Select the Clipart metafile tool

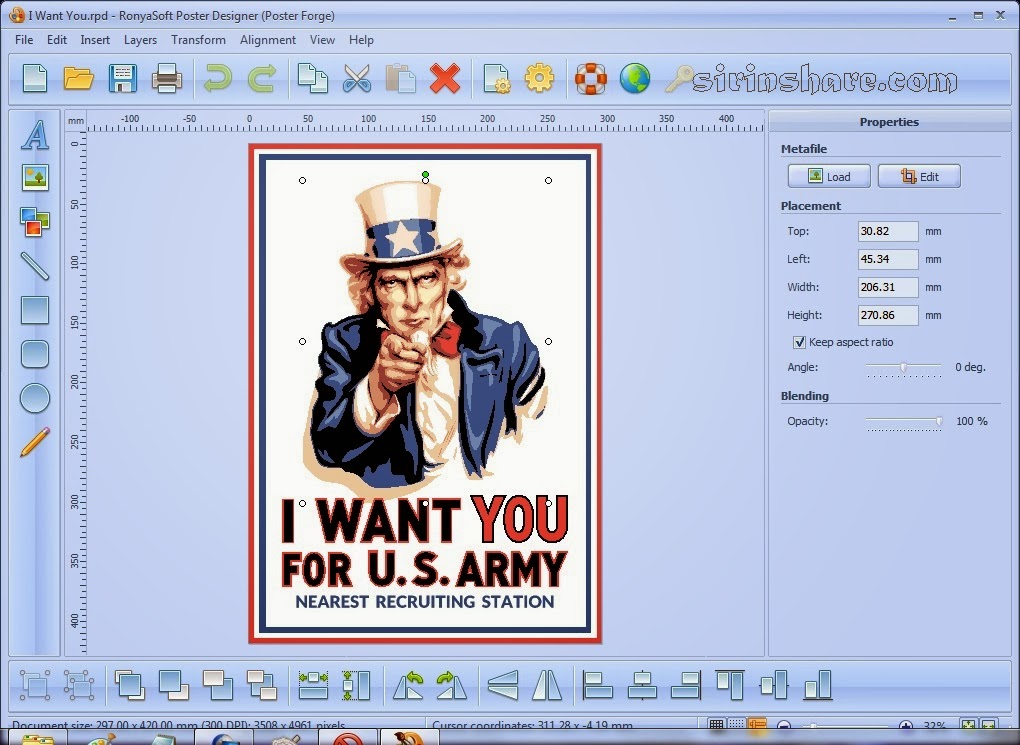coord(34,222)
